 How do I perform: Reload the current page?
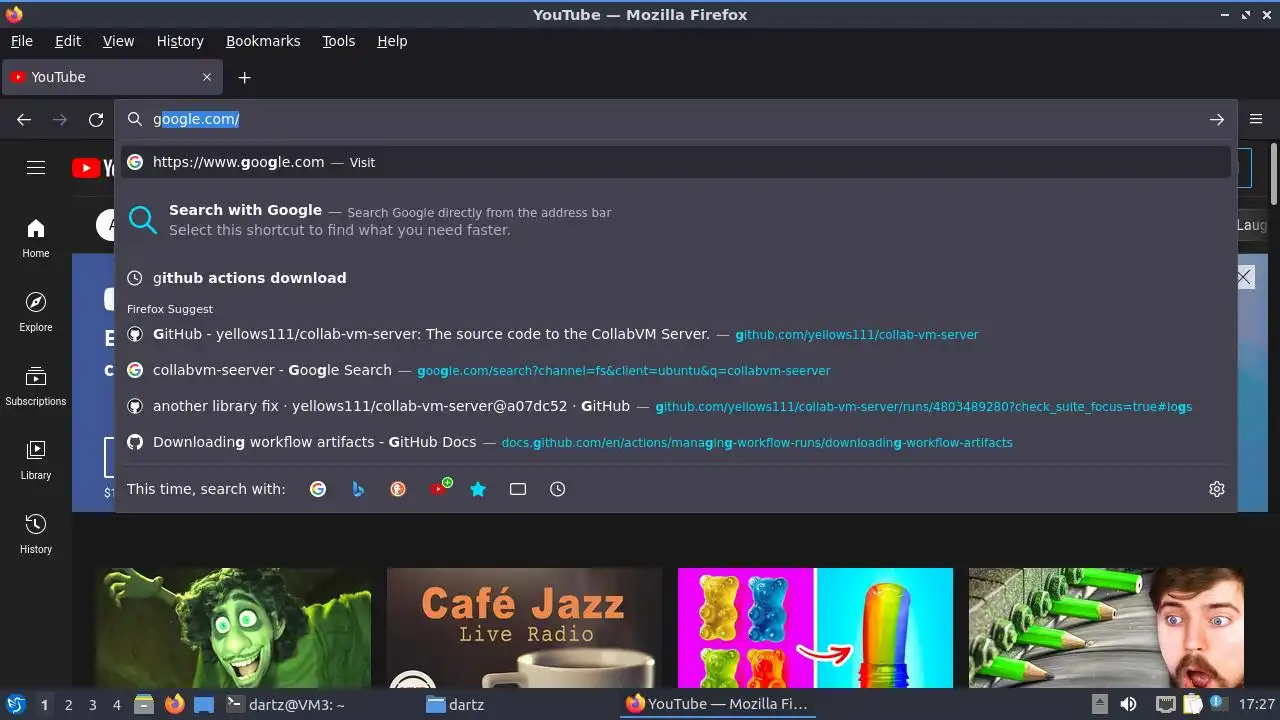tap(96, 119)
